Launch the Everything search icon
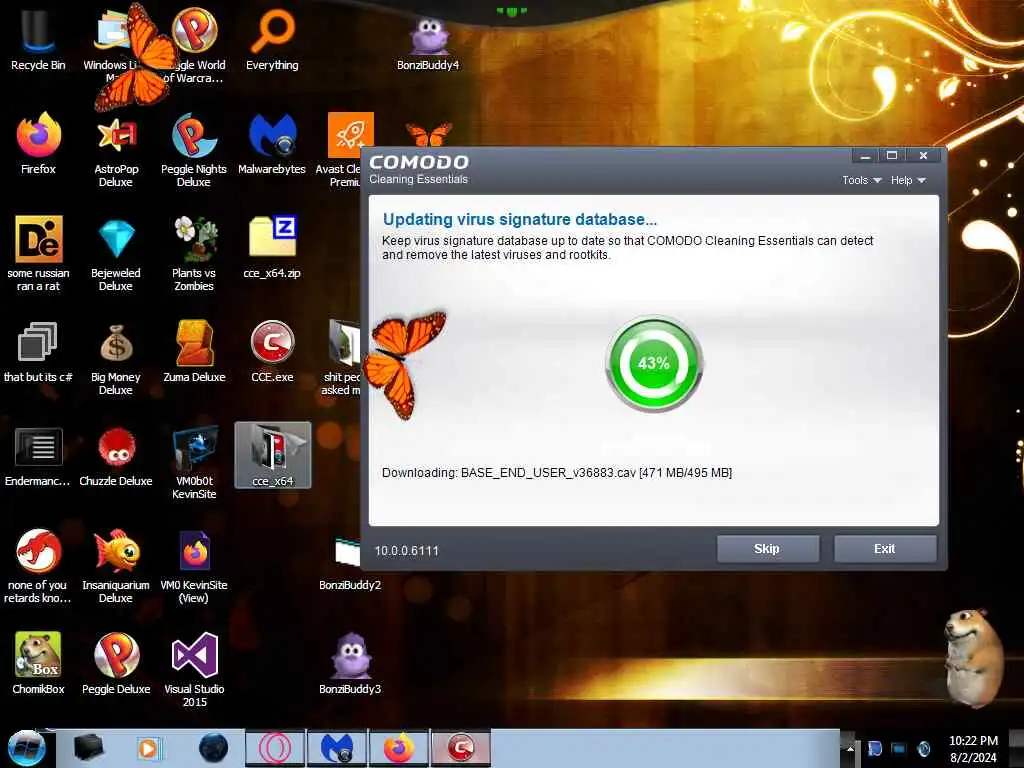Viewport: 1024px width, 768px height. pos(272,39)
